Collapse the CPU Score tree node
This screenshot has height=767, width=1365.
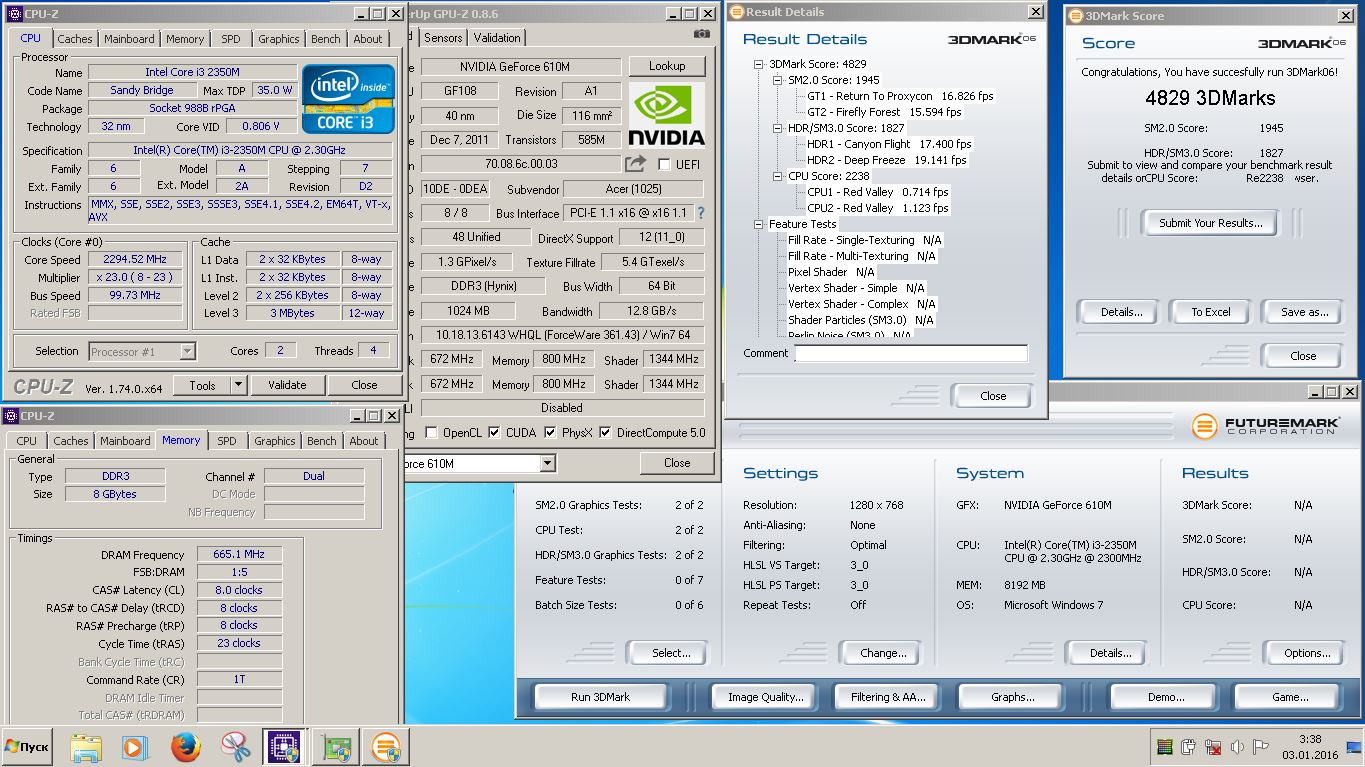(778, 176)
